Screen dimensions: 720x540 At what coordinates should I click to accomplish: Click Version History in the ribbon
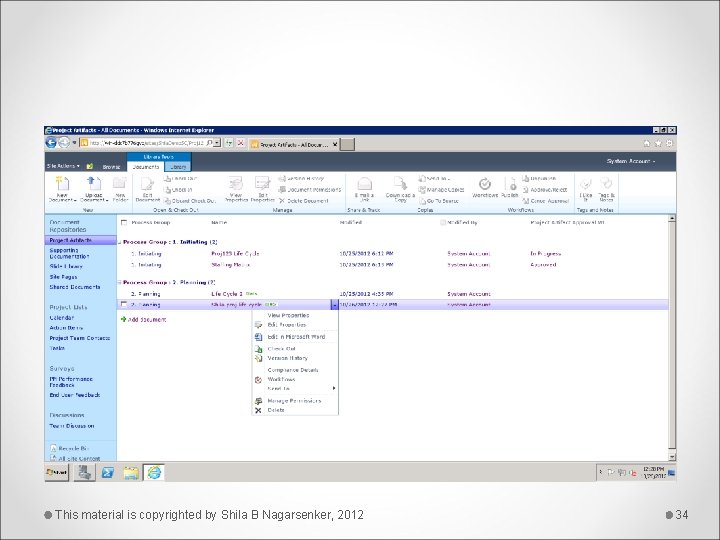(x=301, y=178)
